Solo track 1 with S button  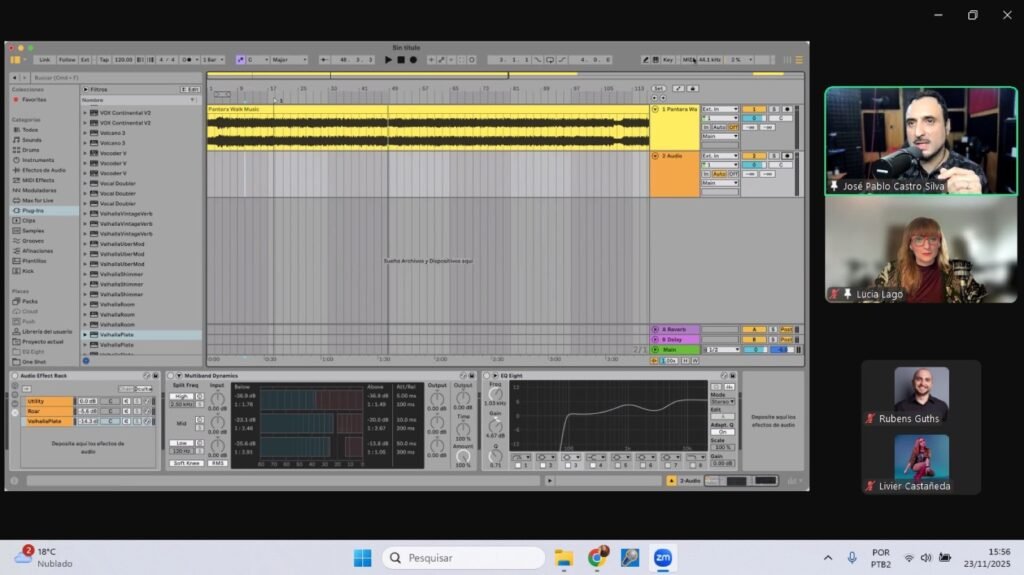[774, 109]
